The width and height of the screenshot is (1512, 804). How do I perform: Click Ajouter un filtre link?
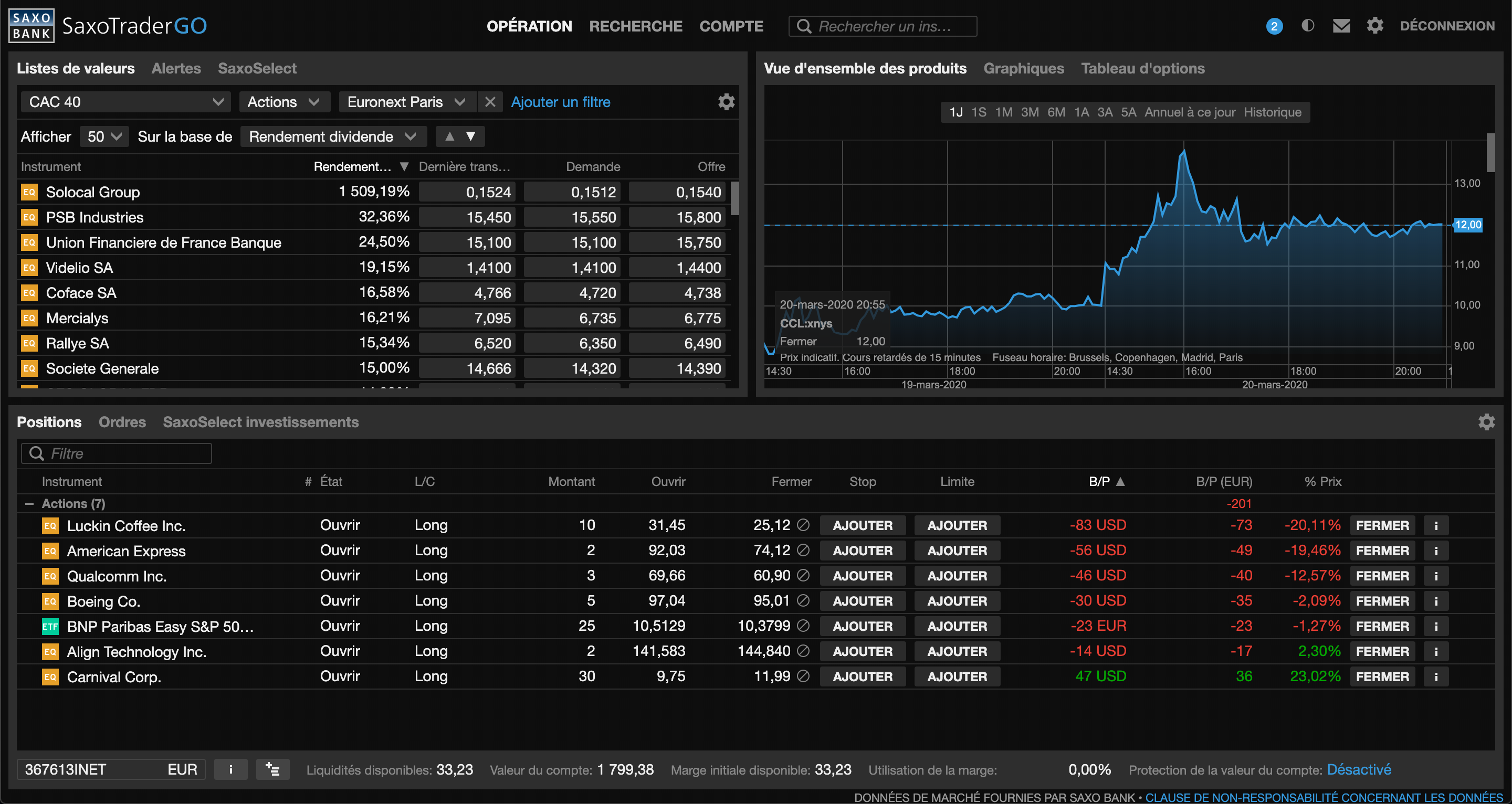(561, 102)
